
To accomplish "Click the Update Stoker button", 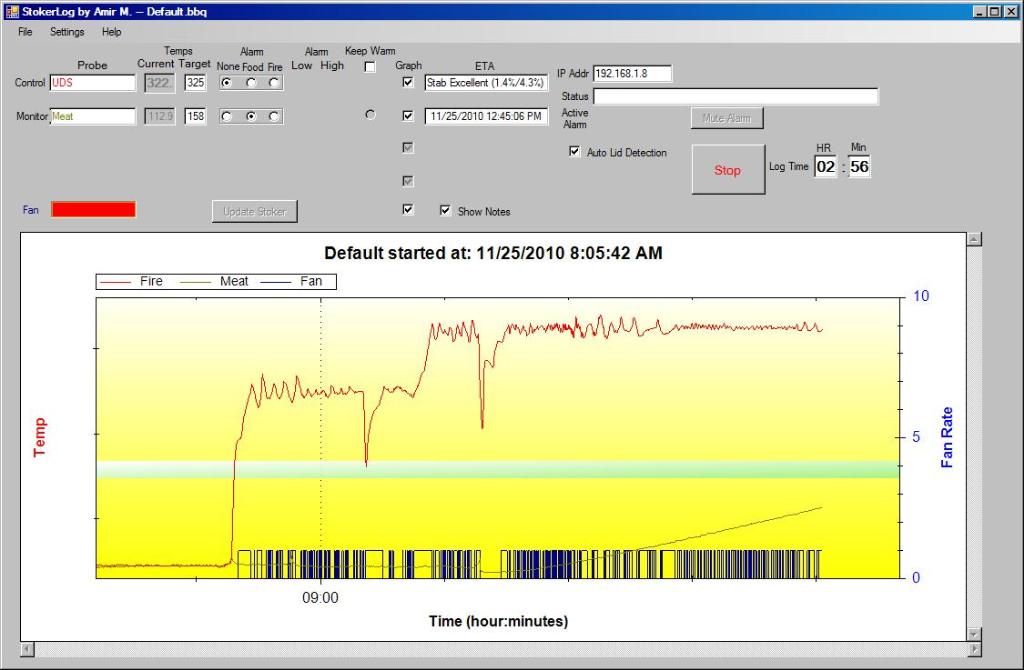I will click(255, 211).
